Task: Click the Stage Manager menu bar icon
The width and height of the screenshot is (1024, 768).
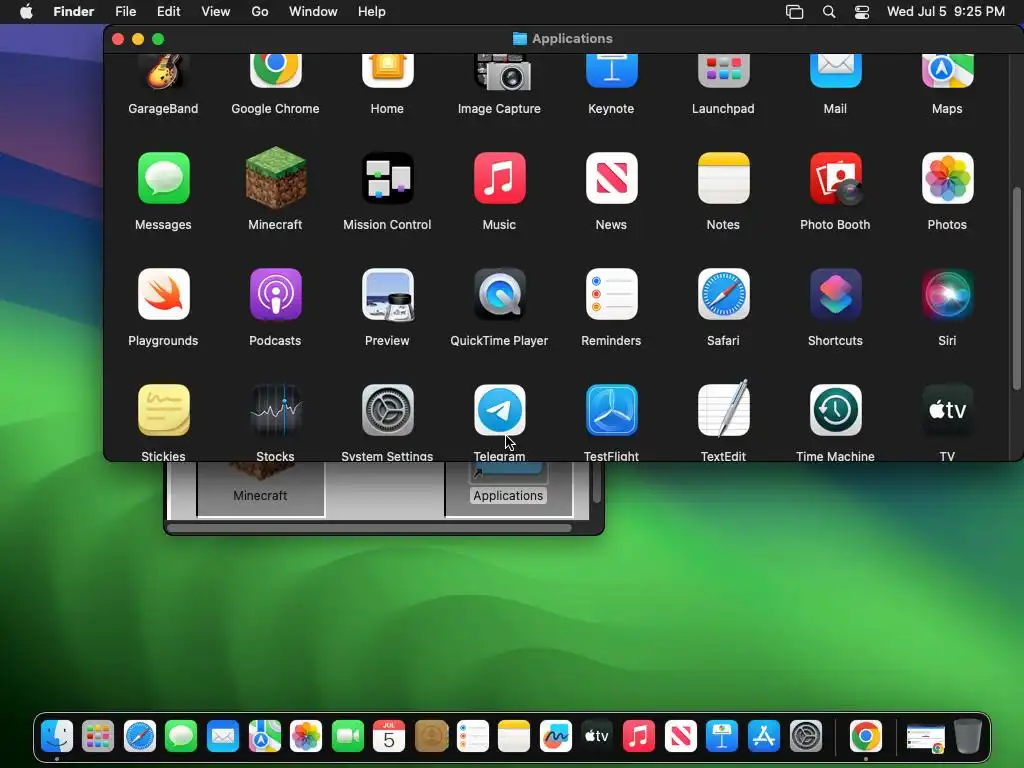Action: pos(794,12)
